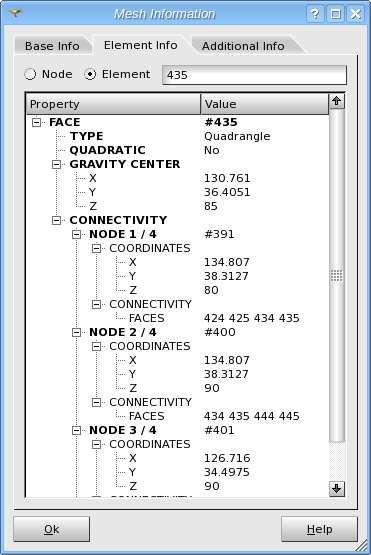The height and width of the screenshot is (555, 371).
Task: Collapse the NODE 3 / 4 branch
Action: coord(76,430)
